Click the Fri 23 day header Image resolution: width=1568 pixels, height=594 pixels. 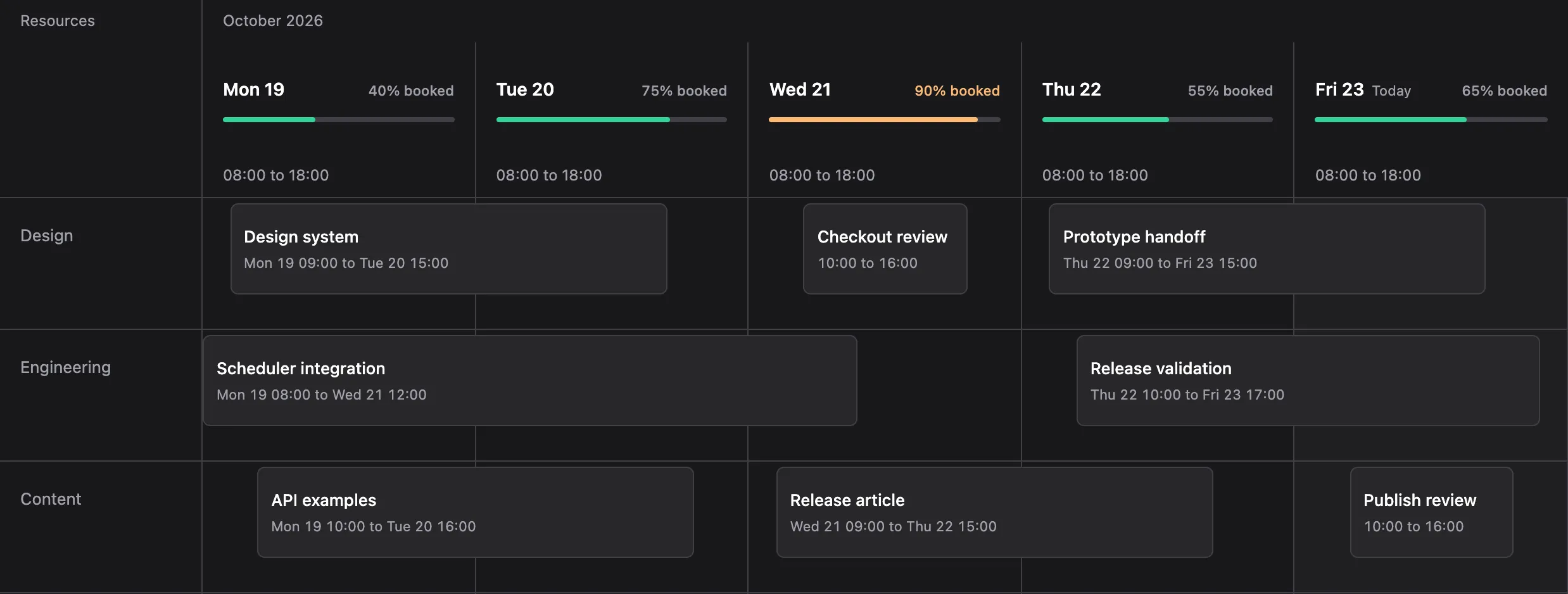pyautogui.click(x=1339, y=90)
